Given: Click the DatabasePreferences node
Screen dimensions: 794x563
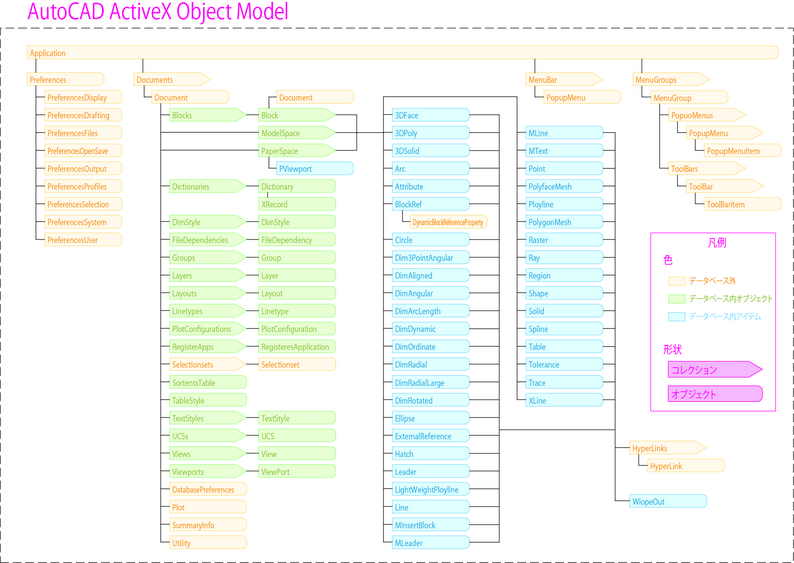Looking at the screenshot, I should [x=208, y=489].
